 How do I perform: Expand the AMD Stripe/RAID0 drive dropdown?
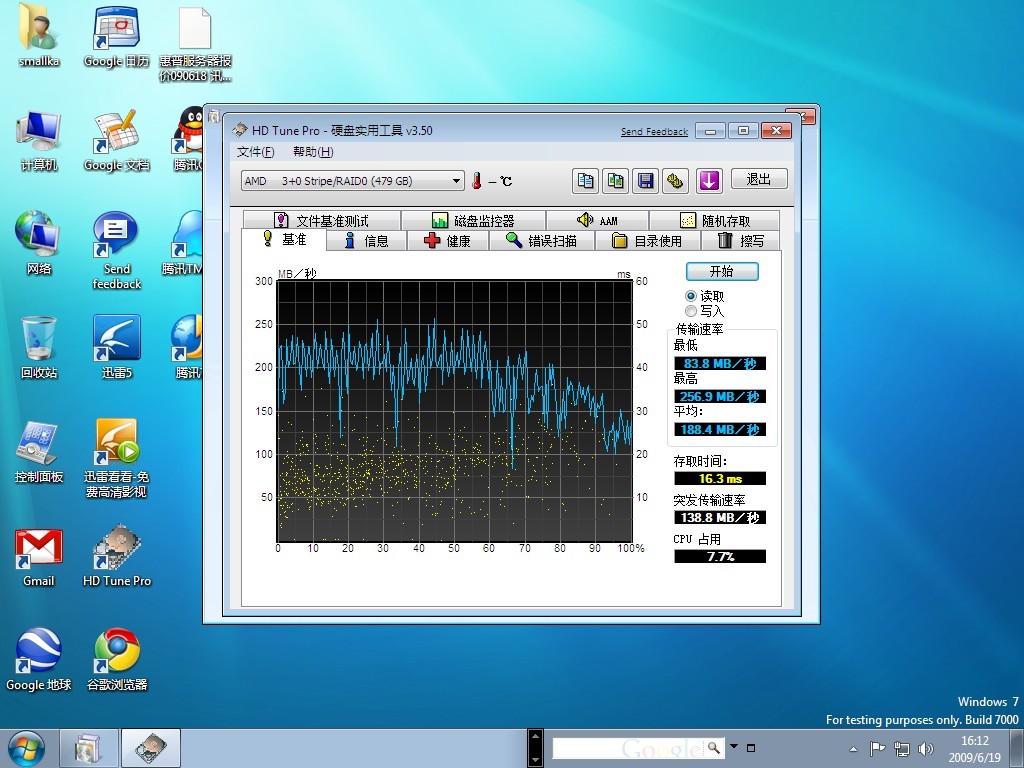click(x=457, y=181)
